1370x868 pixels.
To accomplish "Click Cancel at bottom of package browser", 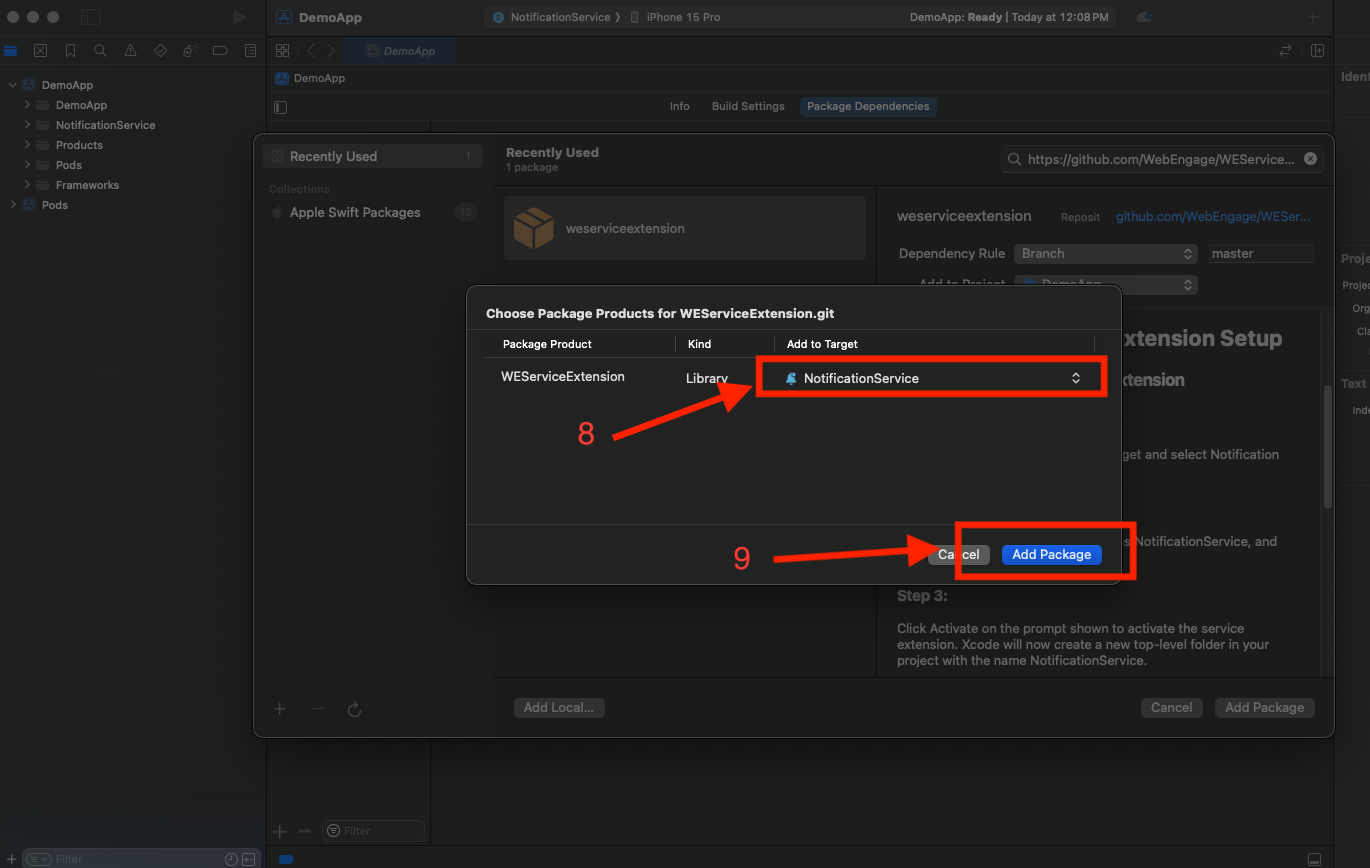I will pyautogui.click(x=1171, y=707).
